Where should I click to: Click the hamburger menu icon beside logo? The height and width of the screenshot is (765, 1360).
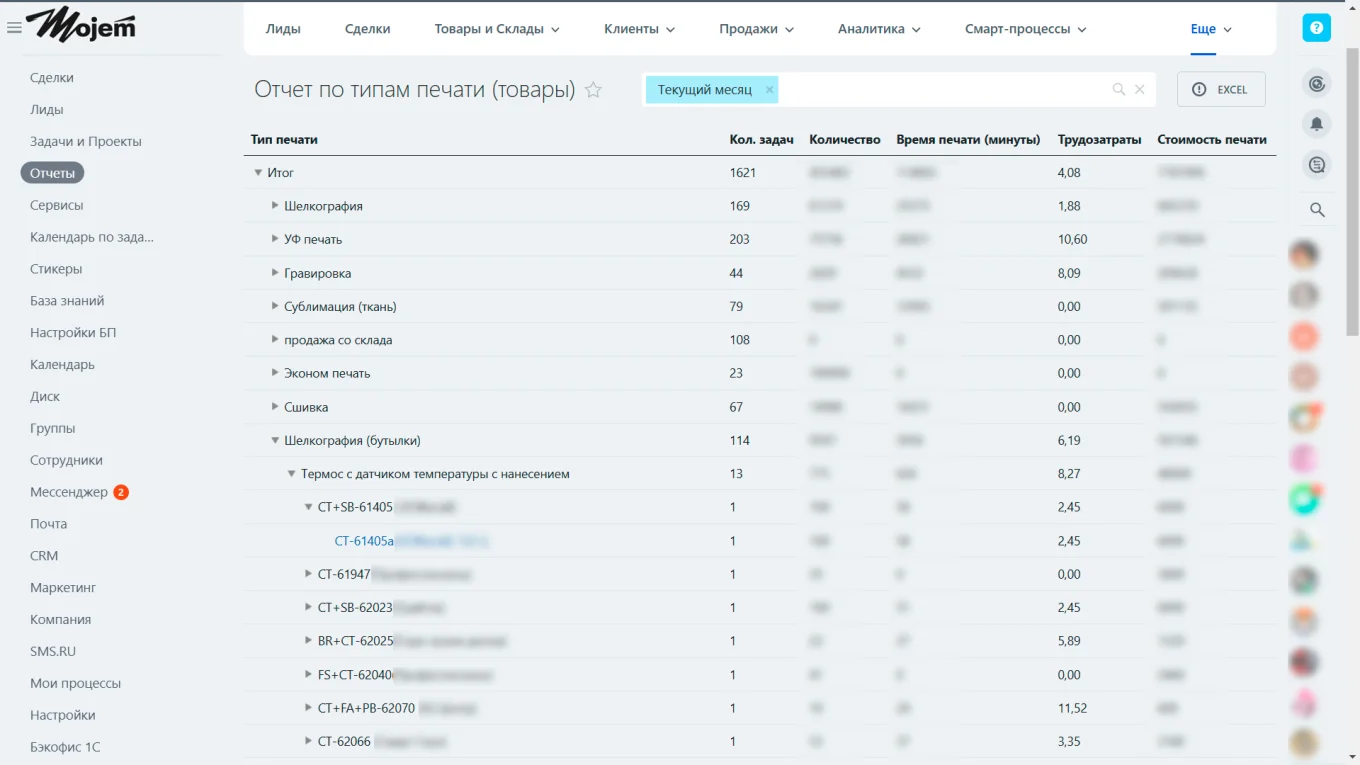tap(14, 28)
